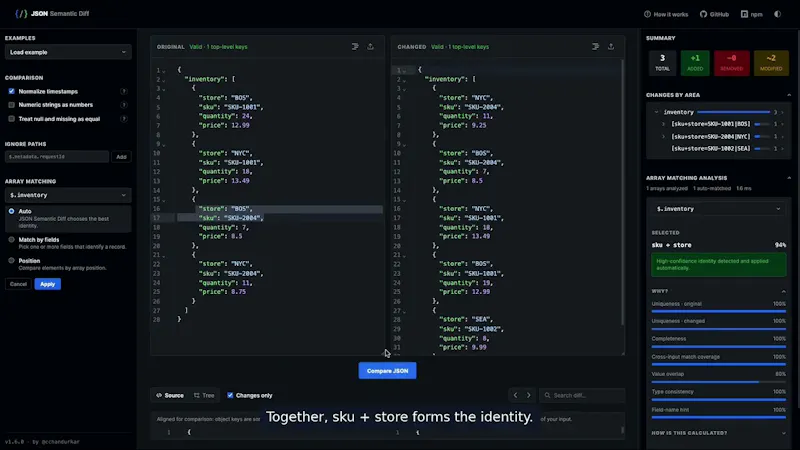
Task: Filter by the Removed summary card
Action: coord(732,63)
